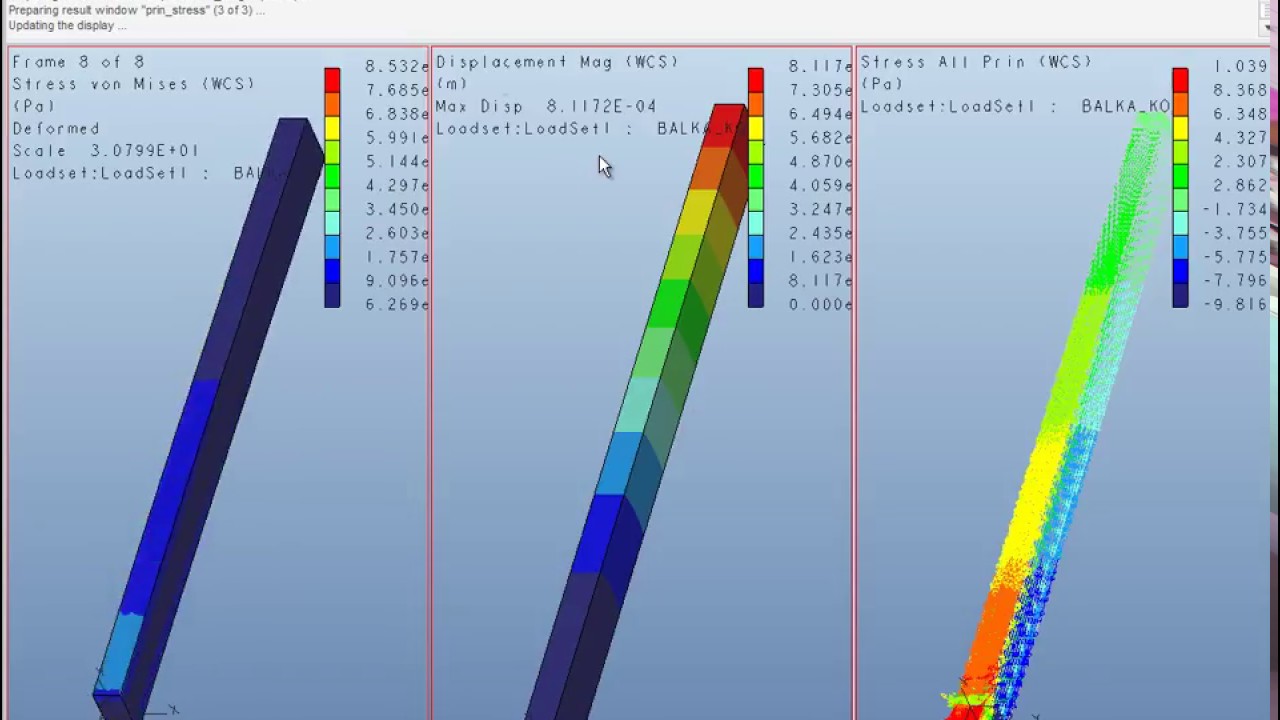Click the 8.532e legend value
The image size is (1280, 720).
pos(397,66)
